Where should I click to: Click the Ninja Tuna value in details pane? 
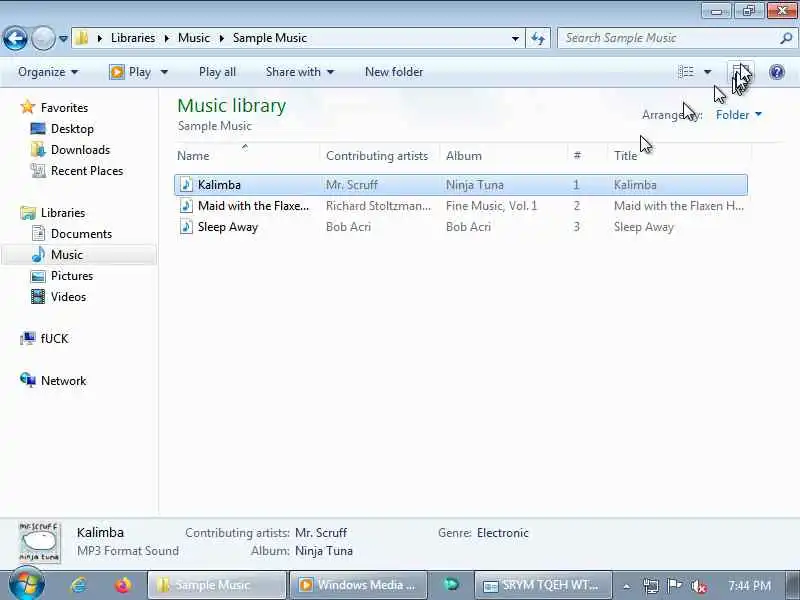[x=324, y=551]
